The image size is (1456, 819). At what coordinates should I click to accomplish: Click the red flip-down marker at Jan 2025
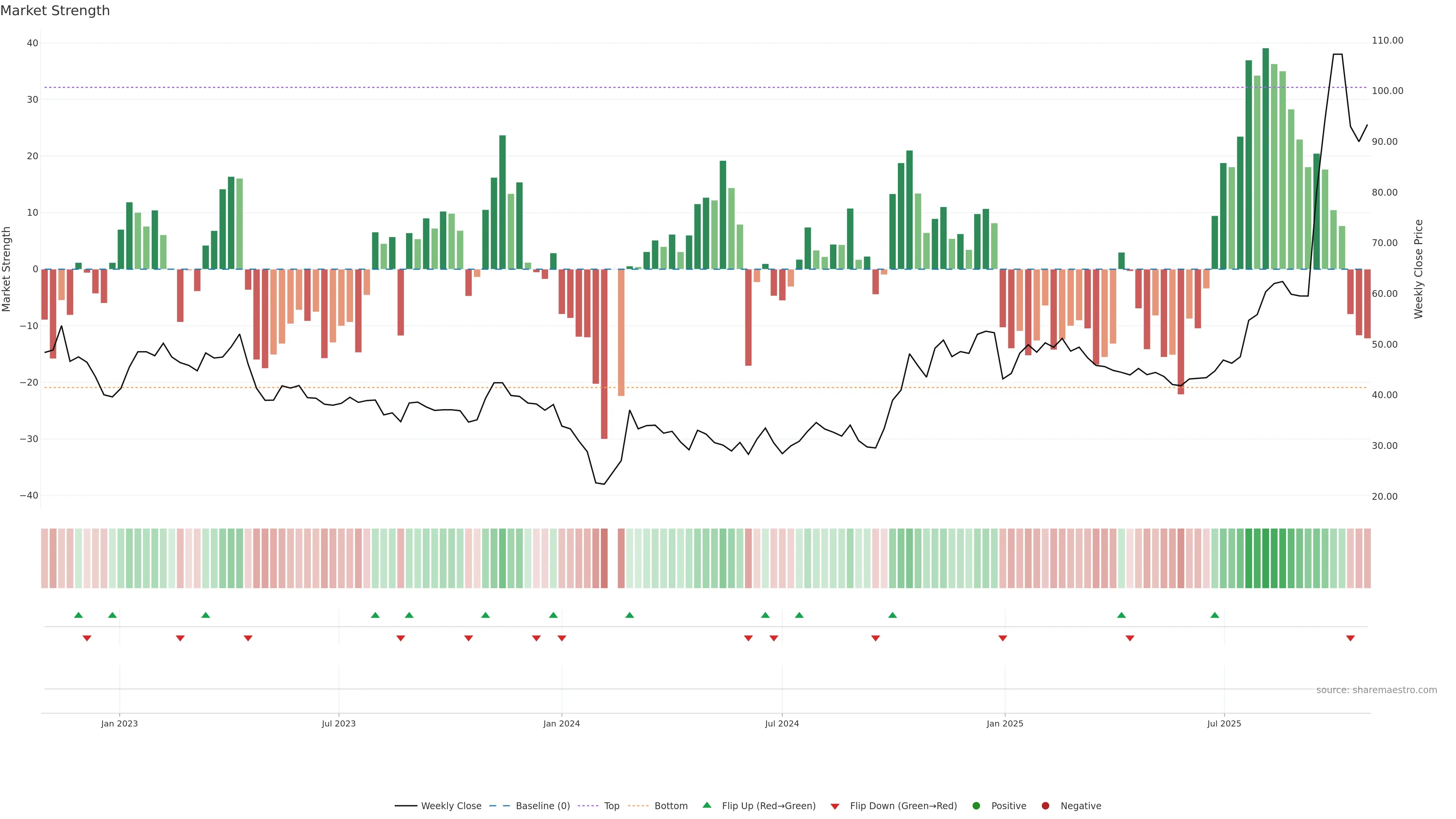click(1003, 638)
